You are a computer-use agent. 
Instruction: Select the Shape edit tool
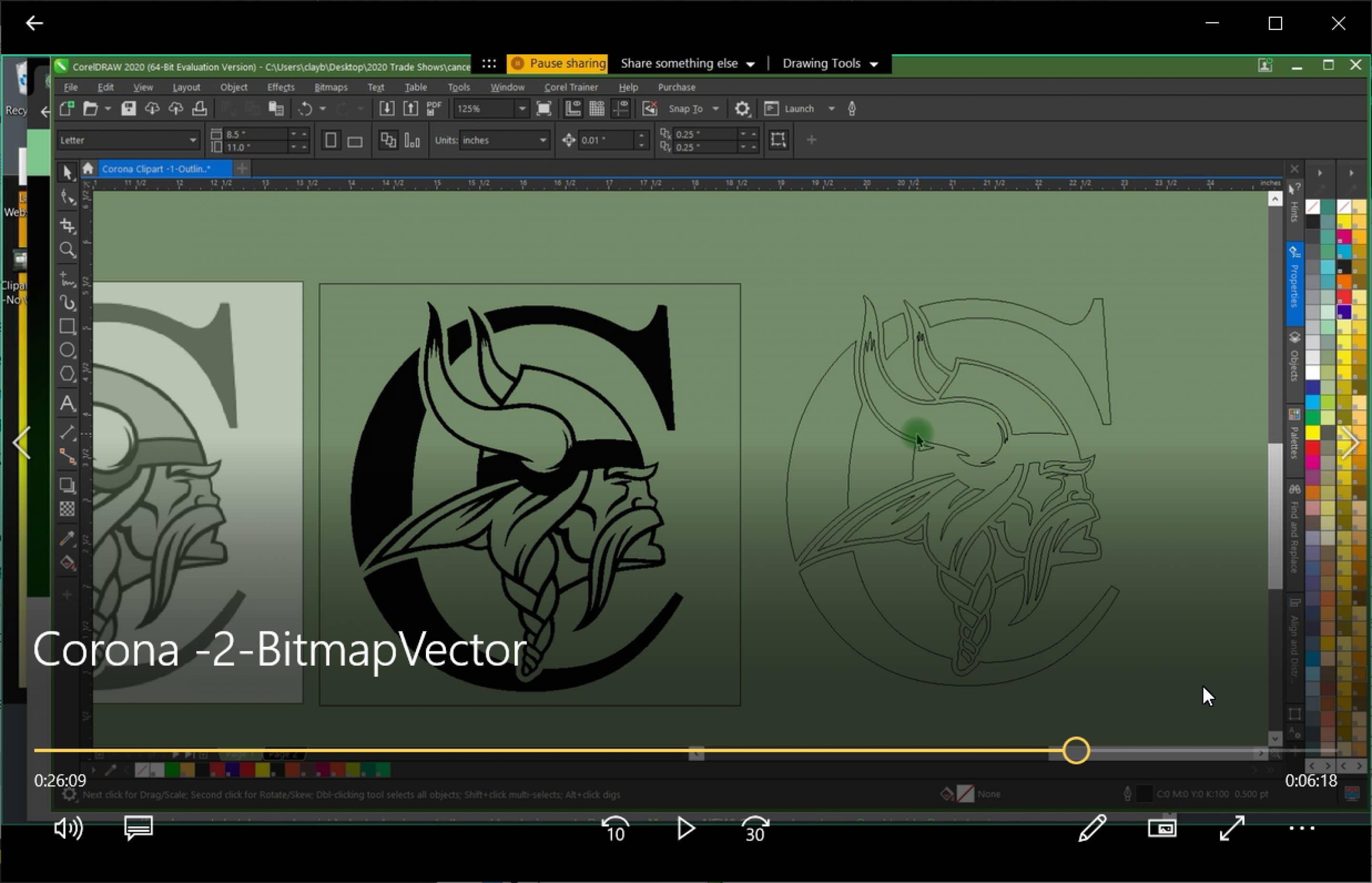tap(67, 198)
